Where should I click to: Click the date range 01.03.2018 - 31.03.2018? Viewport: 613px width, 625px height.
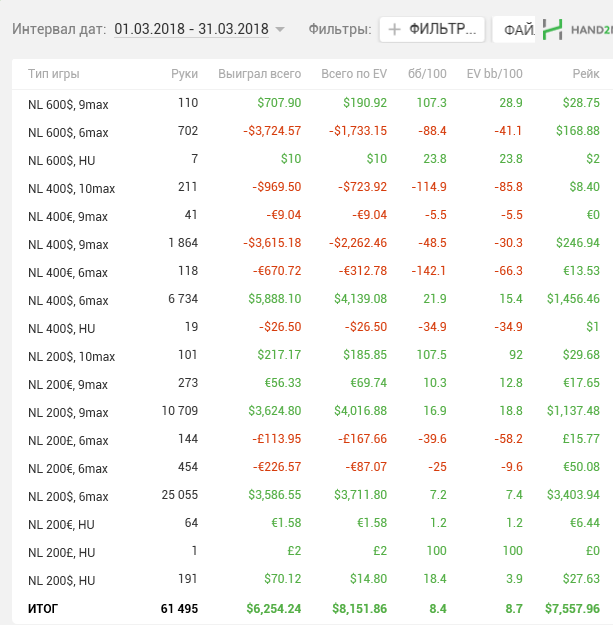191,30
